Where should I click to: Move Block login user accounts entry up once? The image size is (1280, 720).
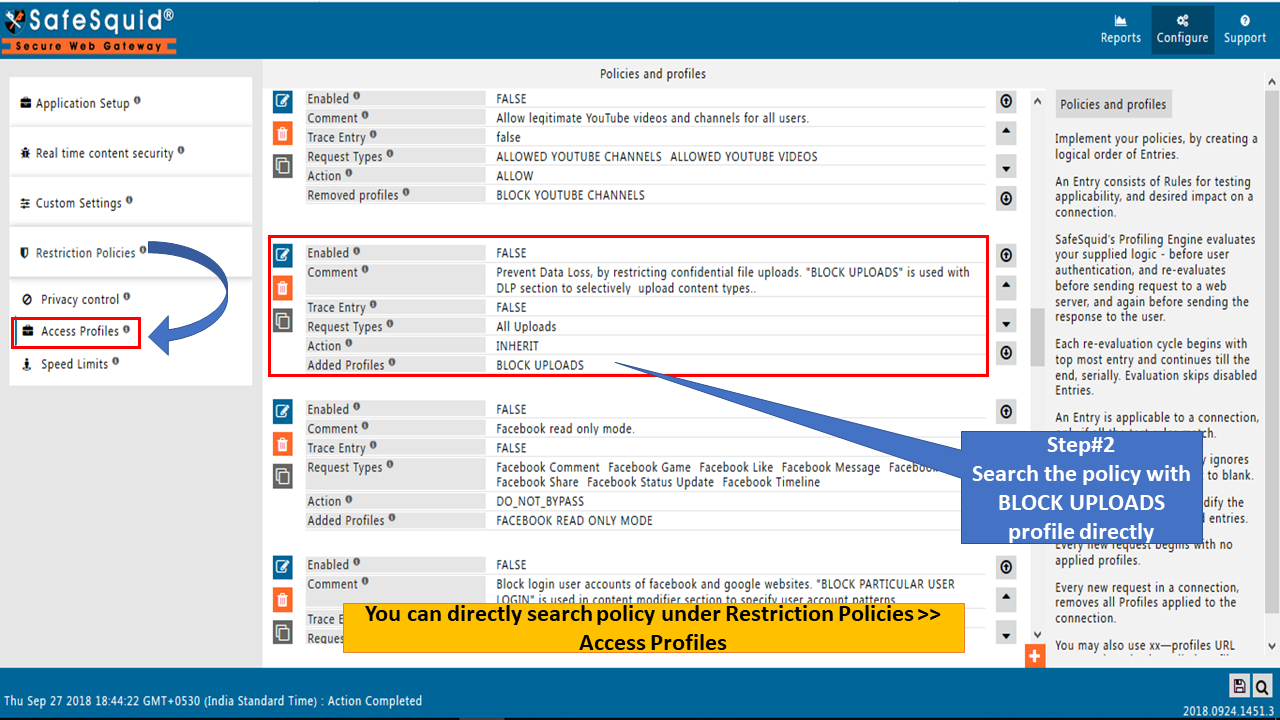click(x=1006, y=599)
